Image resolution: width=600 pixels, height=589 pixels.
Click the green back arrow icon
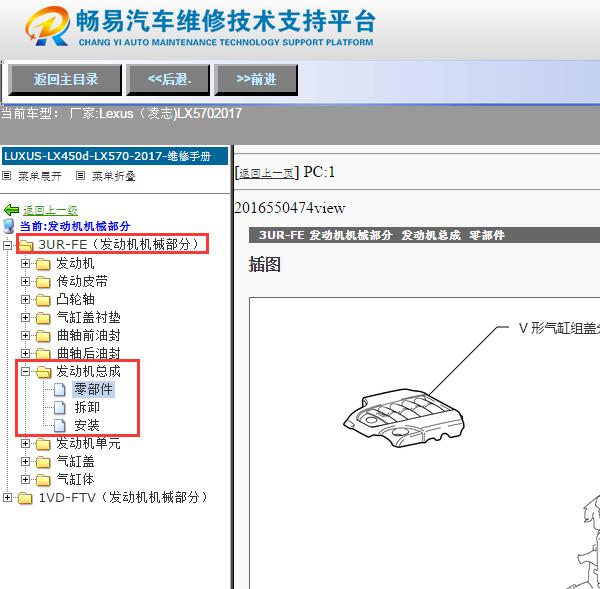pyautogui.click(x=11, y=210)
